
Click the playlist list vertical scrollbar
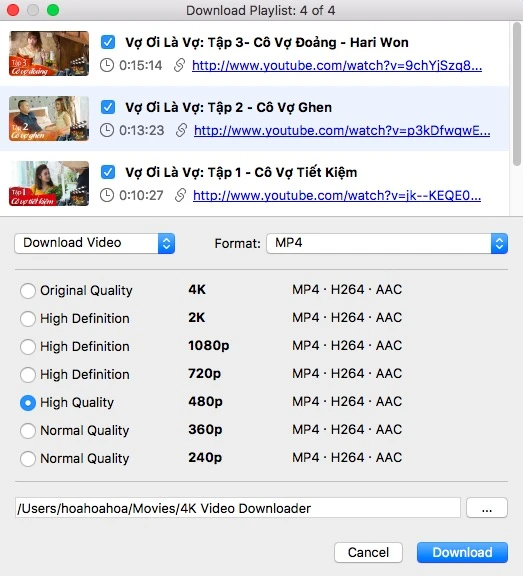coord(517,94)
